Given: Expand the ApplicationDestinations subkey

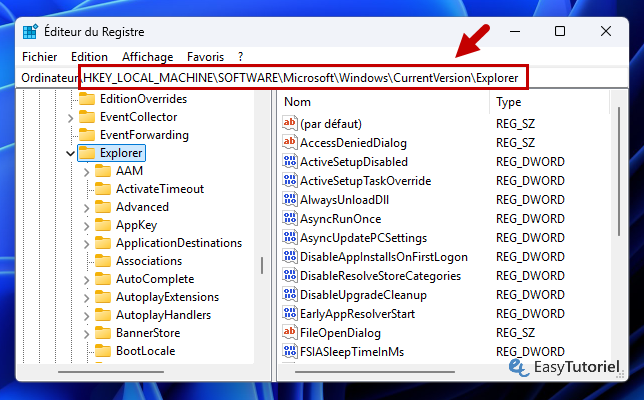Looking at the screenshot, I should [86, 244].
